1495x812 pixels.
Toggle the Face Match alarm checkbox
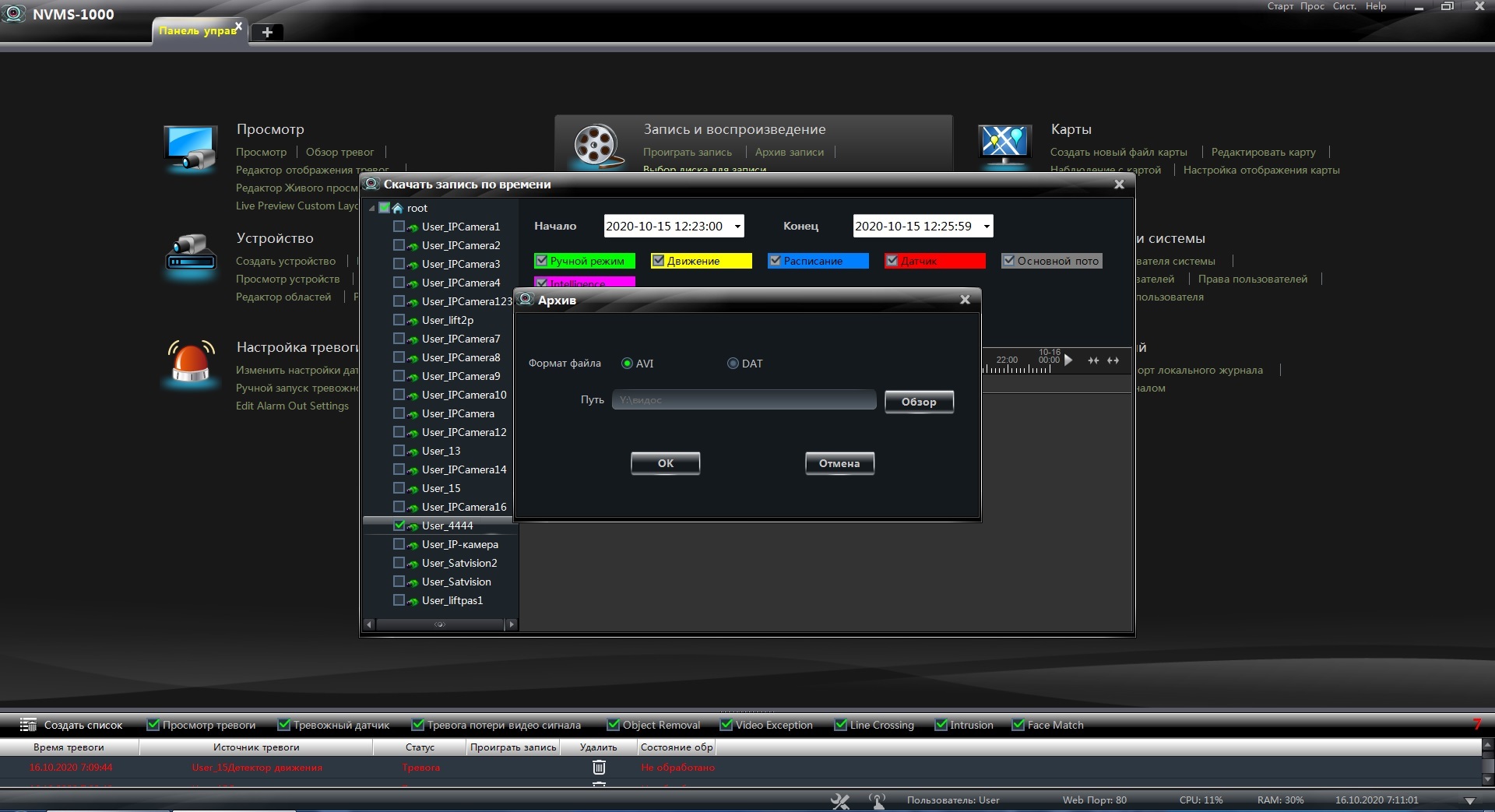1018,725
